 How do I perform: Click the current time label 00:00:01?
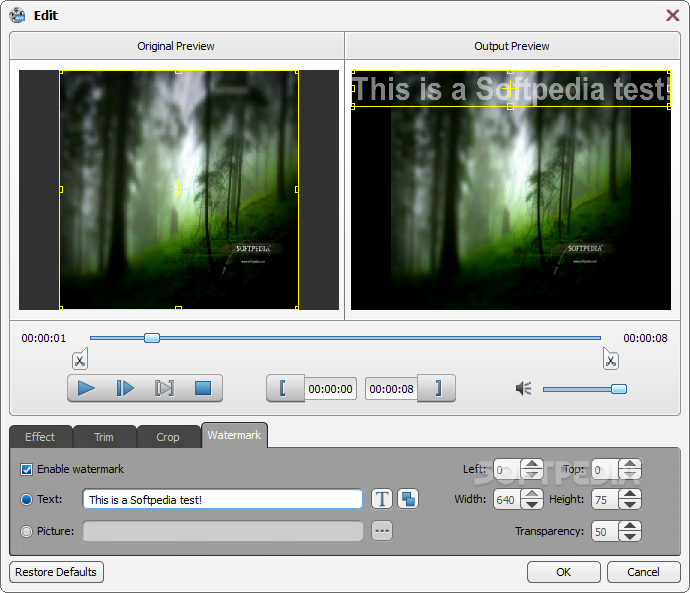44,338
